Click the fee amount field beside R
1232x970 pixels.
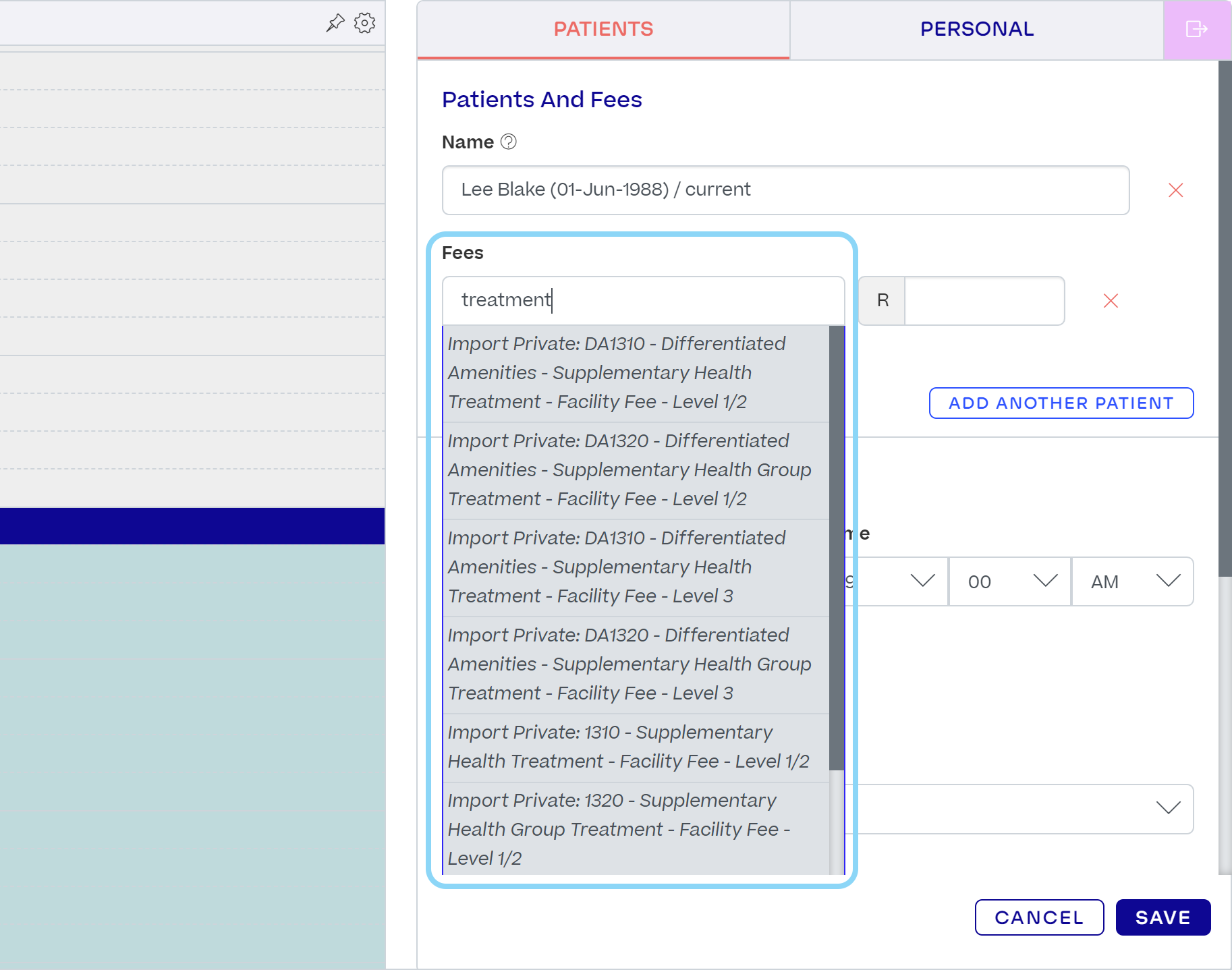[x=984, y=301]
